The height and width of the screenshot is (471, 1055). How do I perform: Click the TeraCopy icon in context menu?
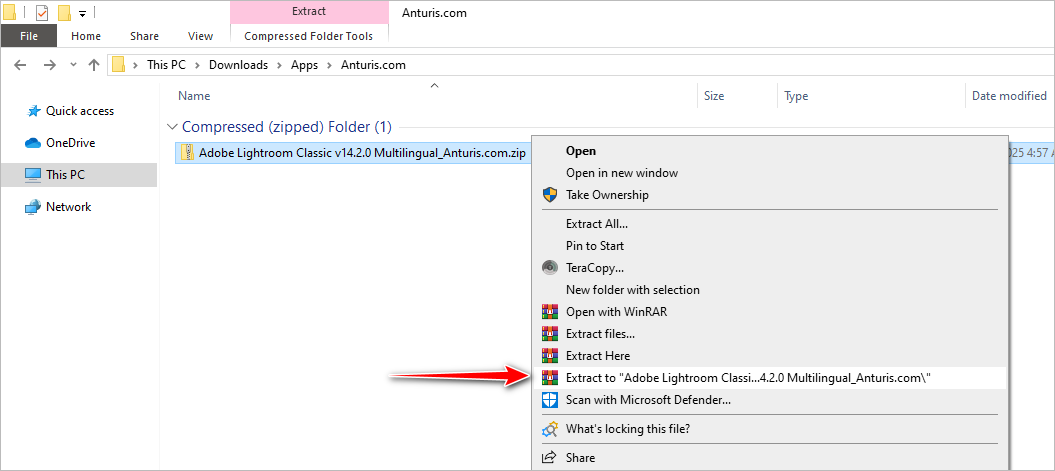549,268
